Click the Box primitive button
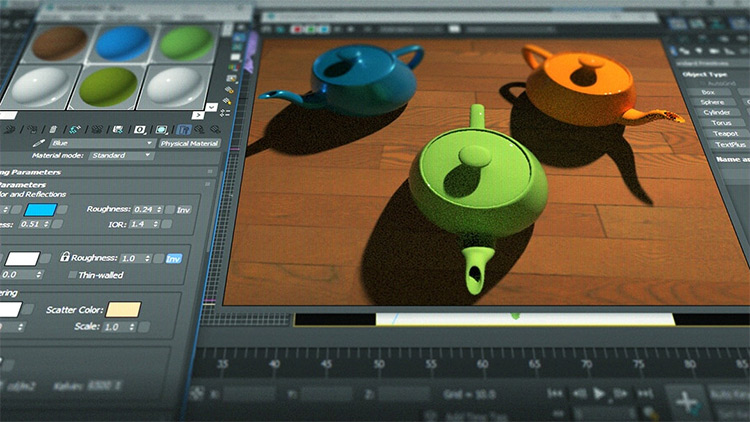750x422 pixels. pos(710,92)
